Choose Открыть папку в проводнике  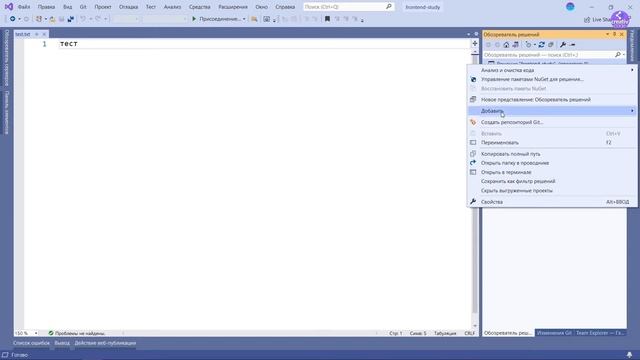click(x=552, y=163)
